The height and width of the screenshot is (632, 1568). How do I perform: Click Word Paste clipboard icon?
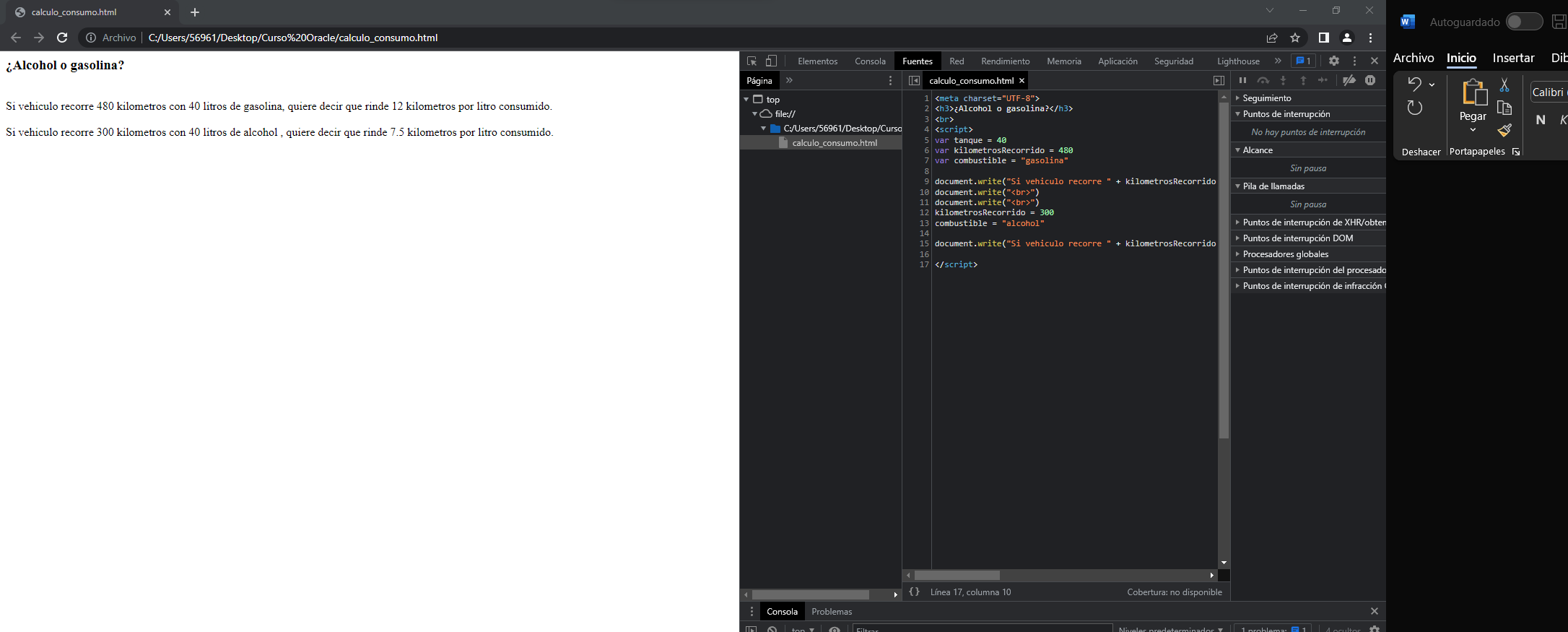(1474, 92)
